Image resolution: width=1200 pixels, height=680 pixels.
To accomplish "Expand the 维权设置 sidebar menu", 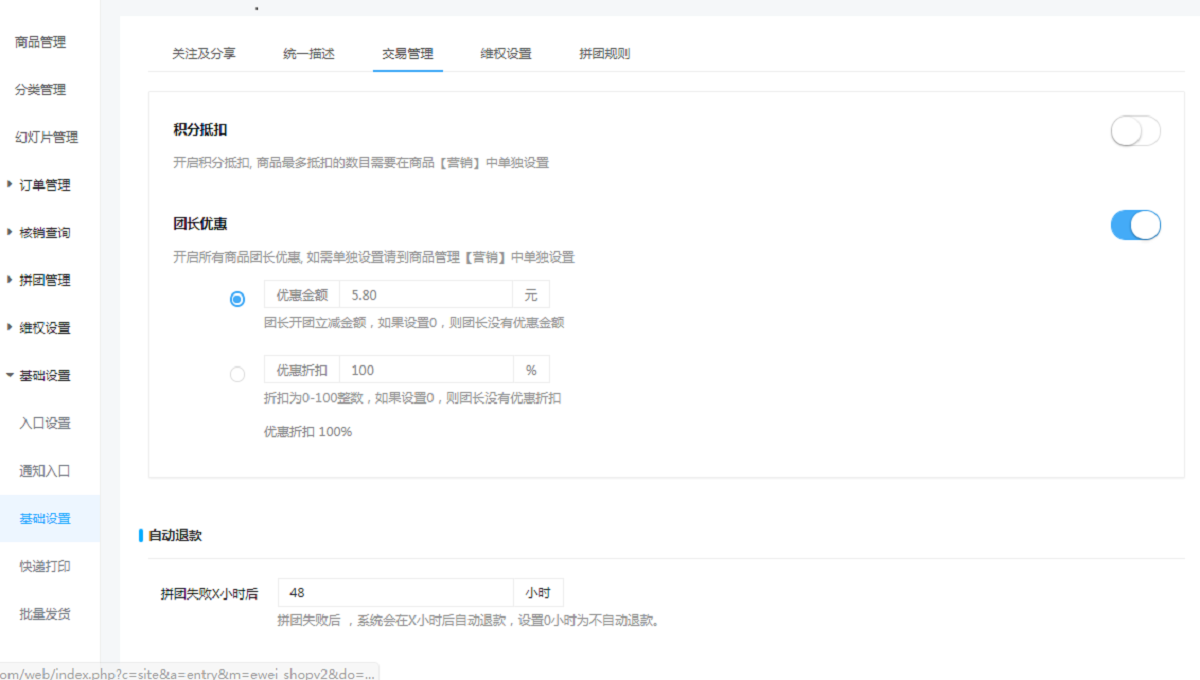I will [44, 328].
